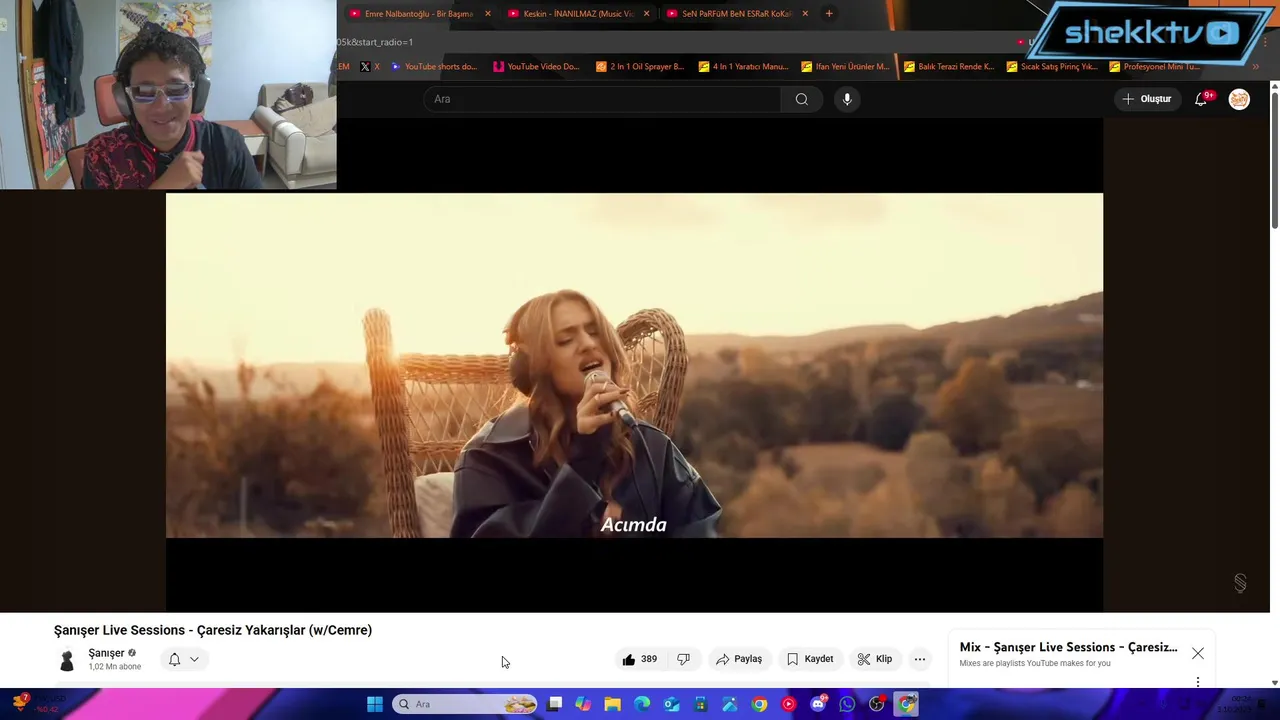Click the Mix - Şanışer Live Sessions heading
The width and height of the screenshot is (1280, 720).
point(1068,647)
